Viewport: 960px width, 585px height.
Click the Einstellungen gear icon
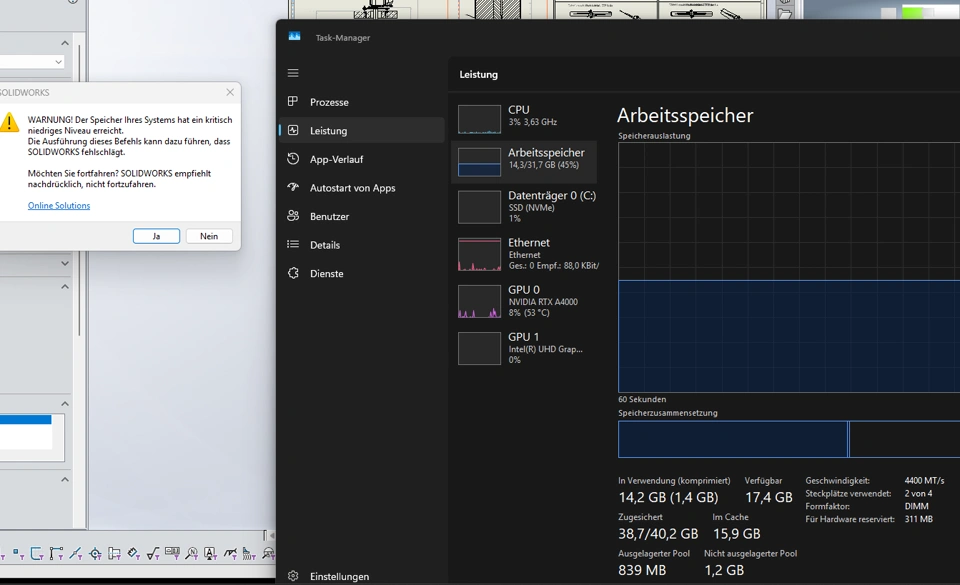click(x=293, y=576)
